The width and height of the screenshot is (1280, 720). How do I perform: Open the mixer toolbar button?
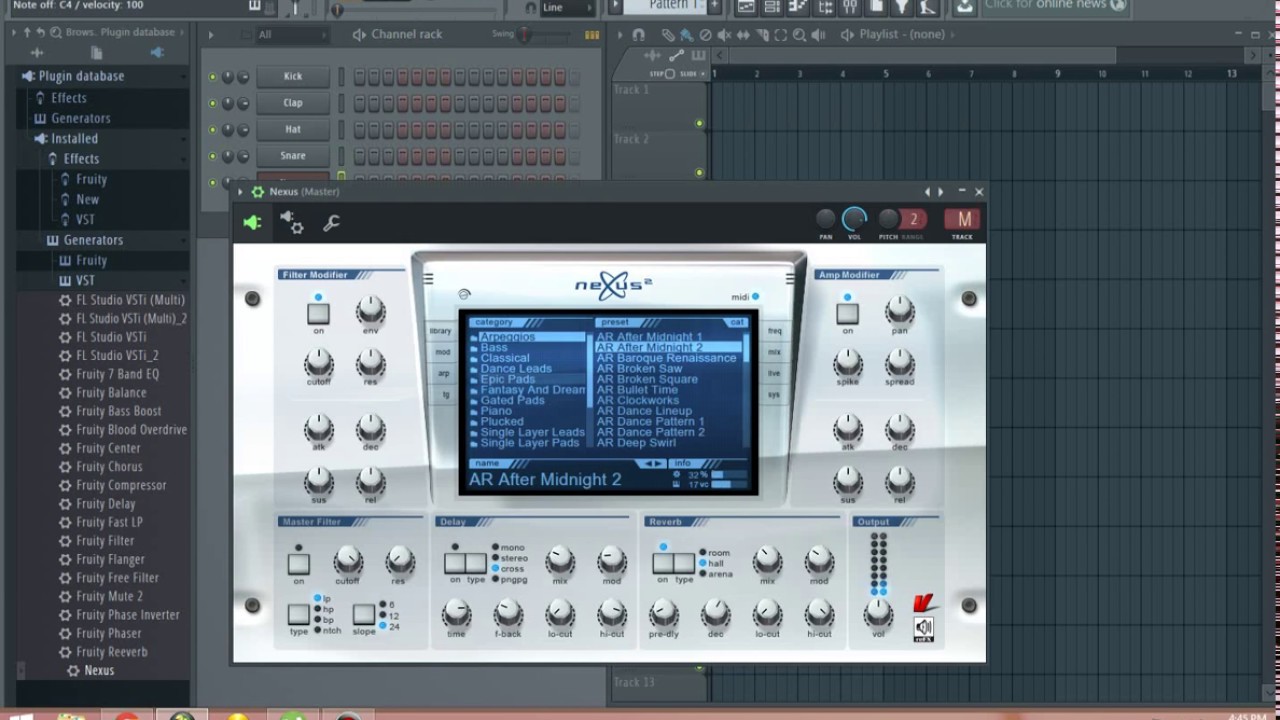click(x=850, y=6)
